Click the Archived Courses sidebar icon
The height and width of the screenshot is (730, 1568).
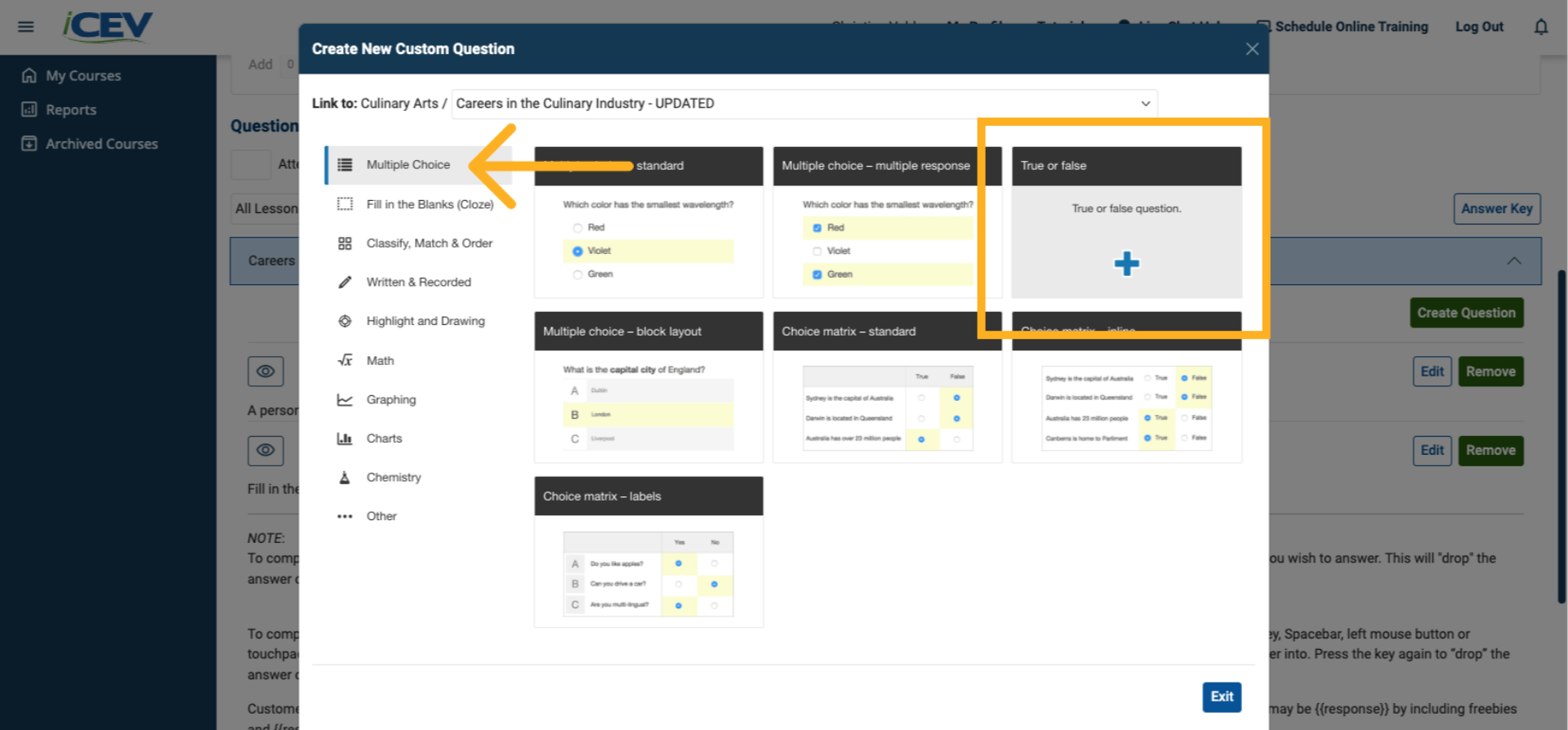pyautogui.click(x=29, y=144)
